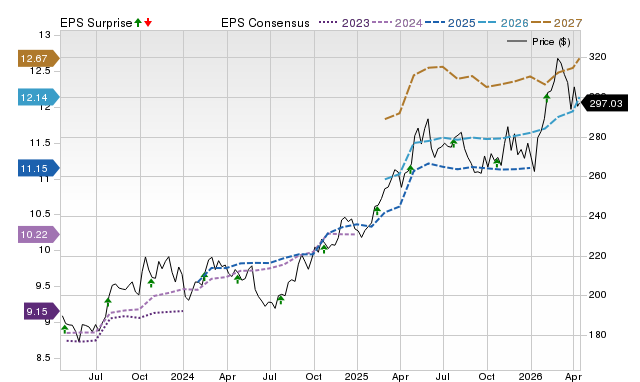This screenshot has height=382, width=640.
Task: Toggle the 2023 consensus legend entry
Action: [344, 23]
